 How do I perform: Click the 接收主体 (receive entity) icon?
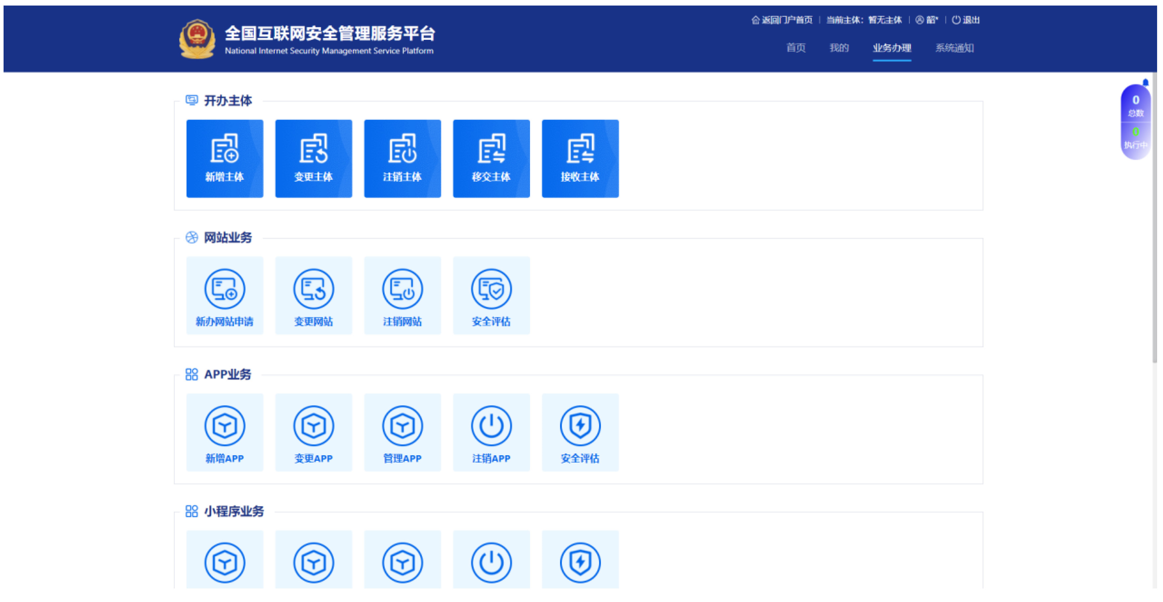pyautogui.click(x=580, y=158)
